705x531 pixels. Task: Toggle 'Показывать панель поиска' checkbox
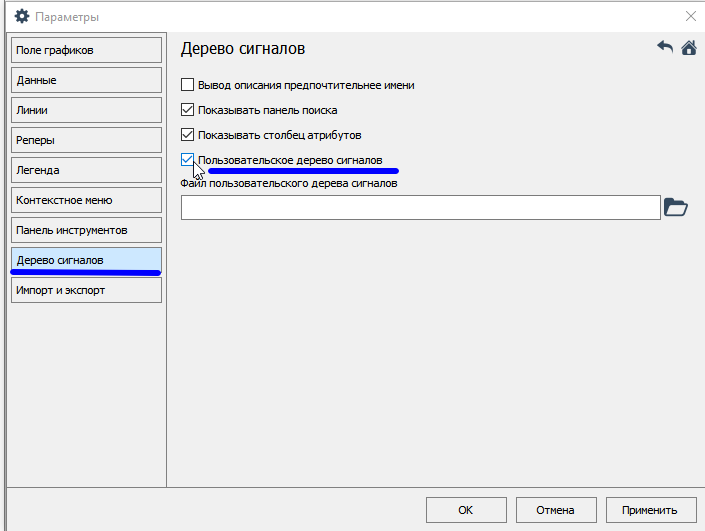187,110
